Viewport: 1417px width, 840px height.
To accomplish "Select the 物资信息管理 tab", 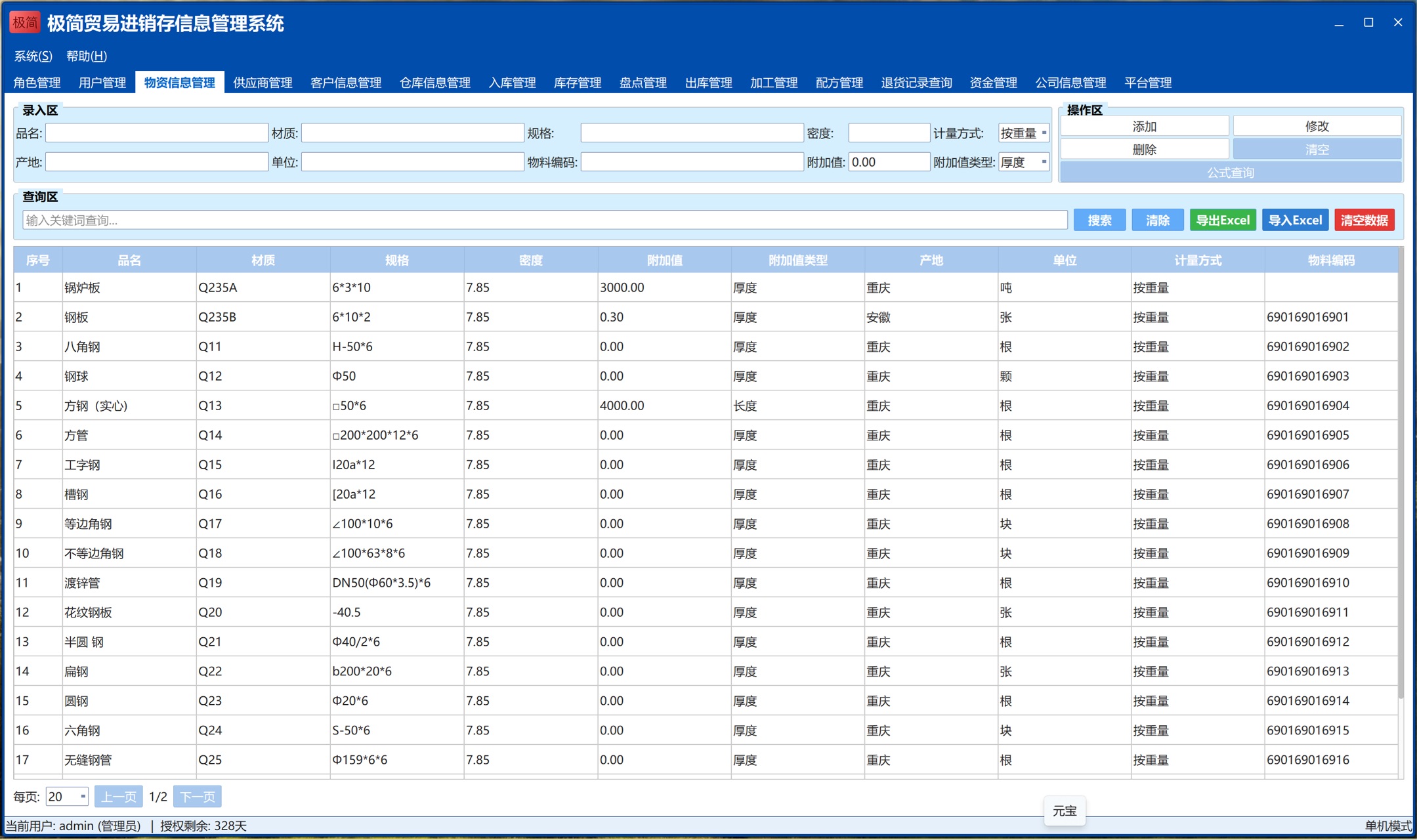I will (180, 83).
